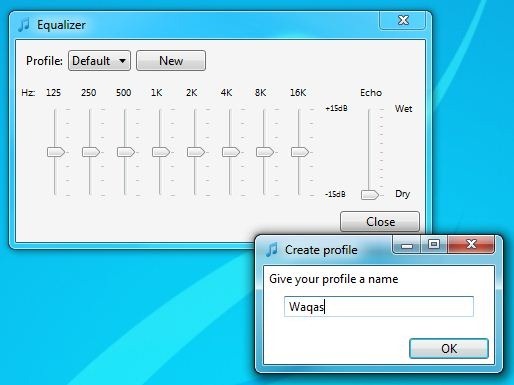Click the 1K slider handle

coord(161,152)
